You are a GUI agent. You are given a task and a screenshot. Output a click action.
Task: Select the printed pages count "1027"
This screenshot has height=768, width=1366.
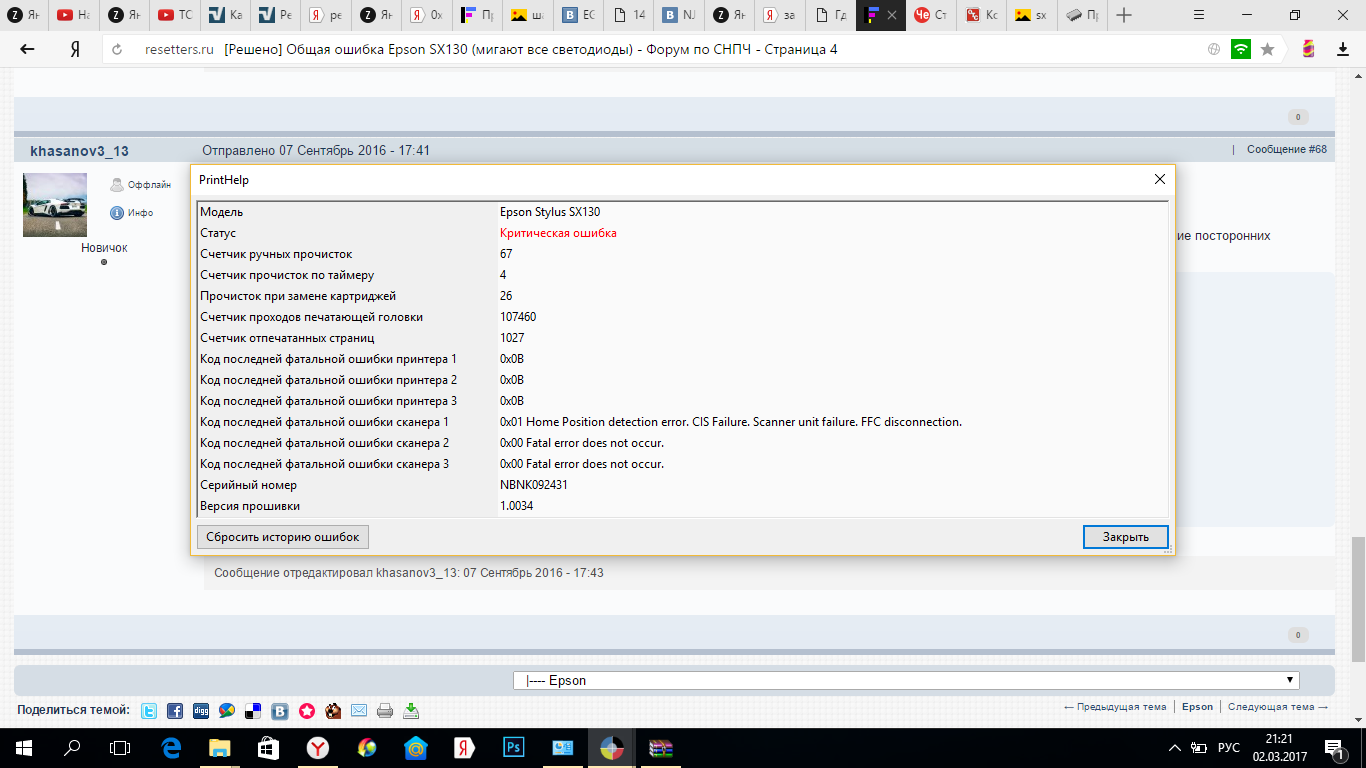pos(512,338)
